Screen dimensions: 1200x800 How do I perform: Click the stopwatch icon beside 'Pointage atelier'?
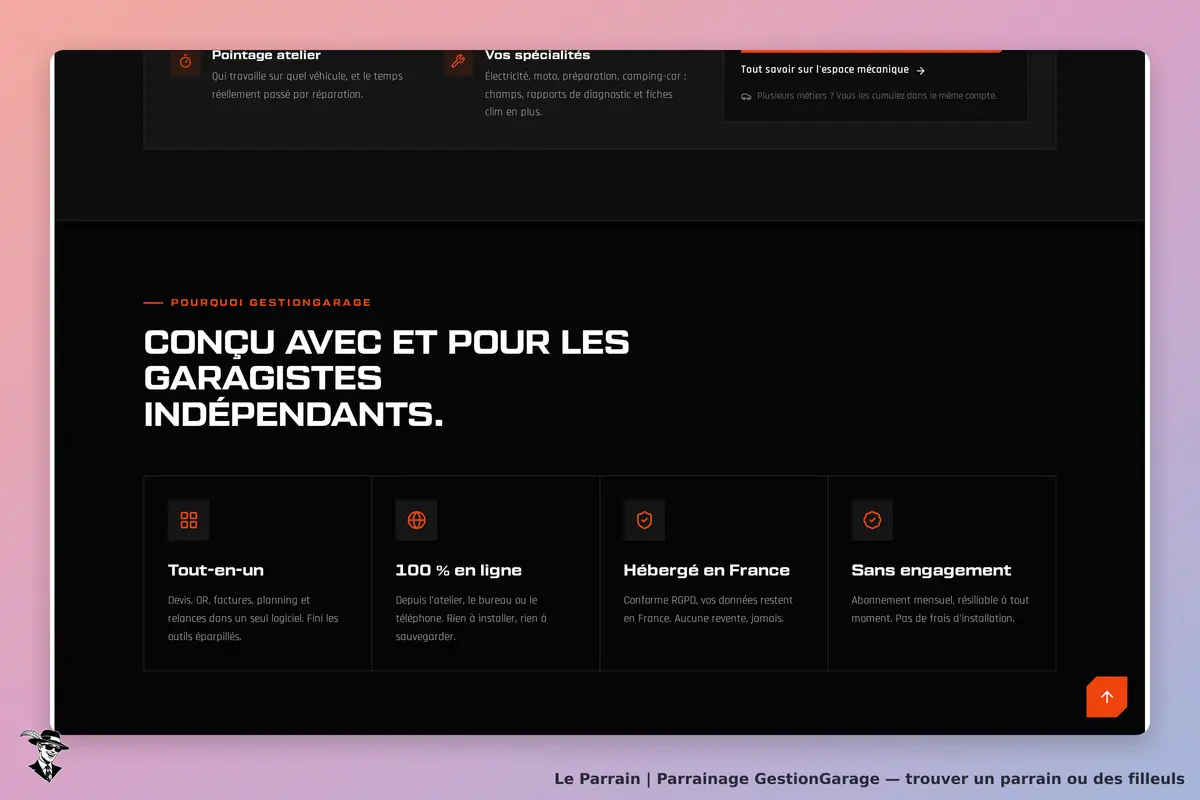pos(185,61)
